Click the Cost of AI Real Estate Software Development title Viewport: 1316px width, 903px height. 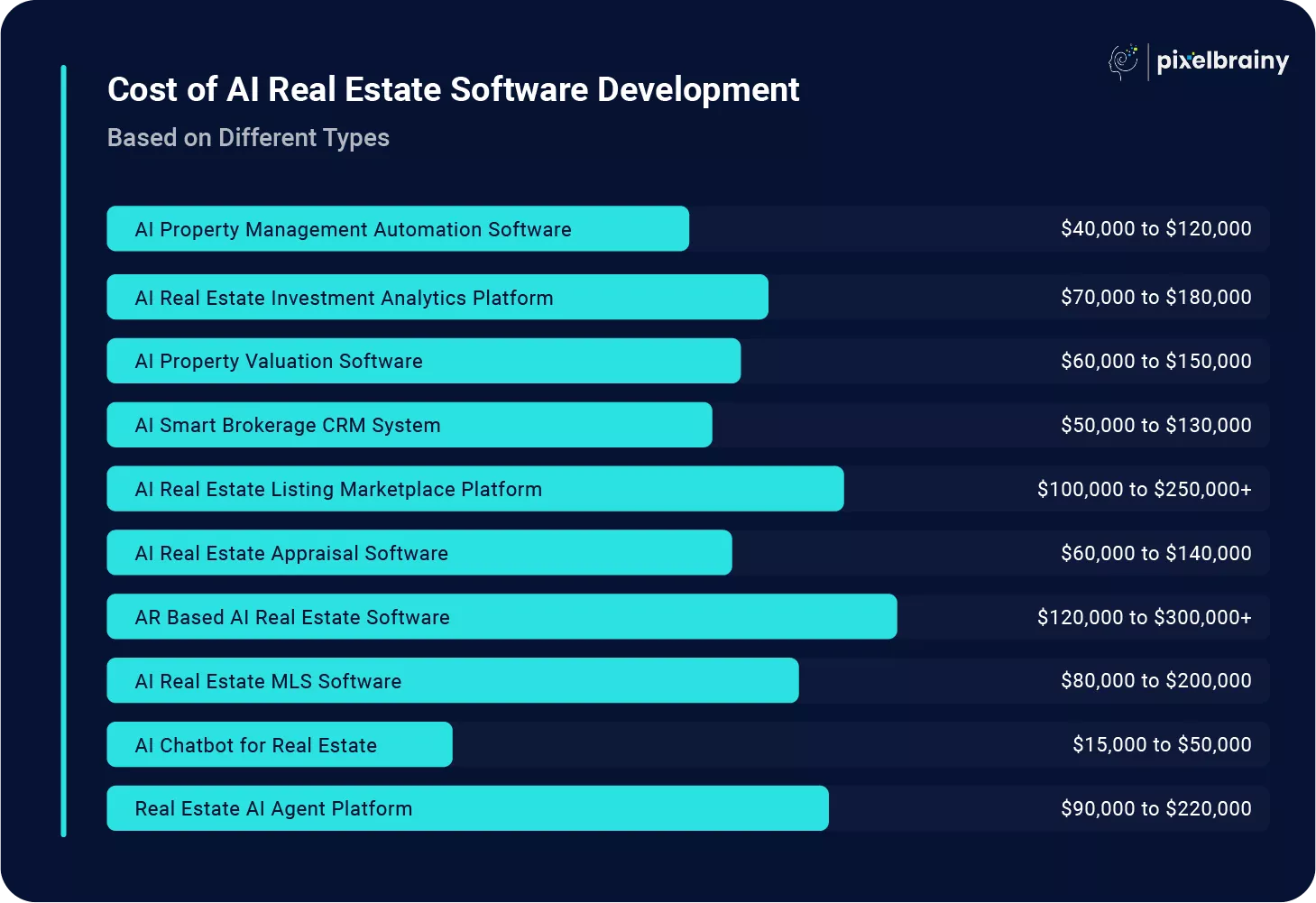point(453,90)
